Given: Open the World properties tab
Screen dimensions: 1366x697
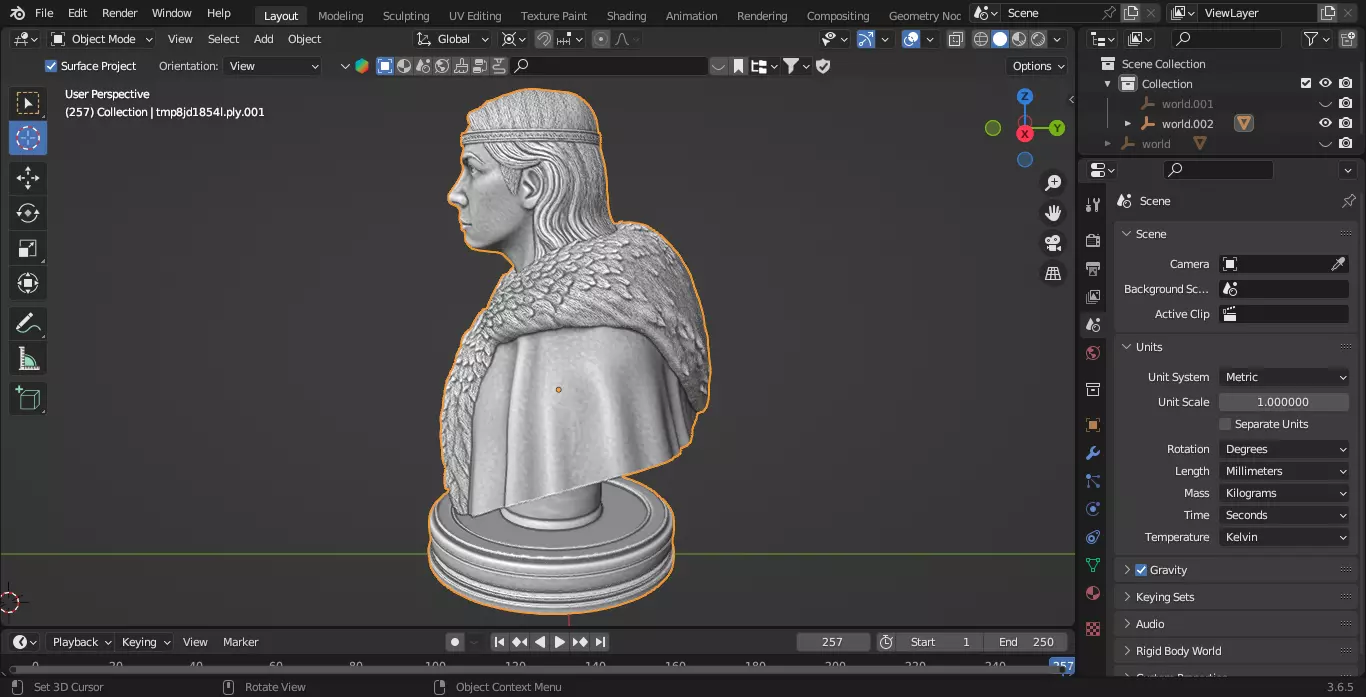Looking at the screenshot, I should (x=1093, y=353).
